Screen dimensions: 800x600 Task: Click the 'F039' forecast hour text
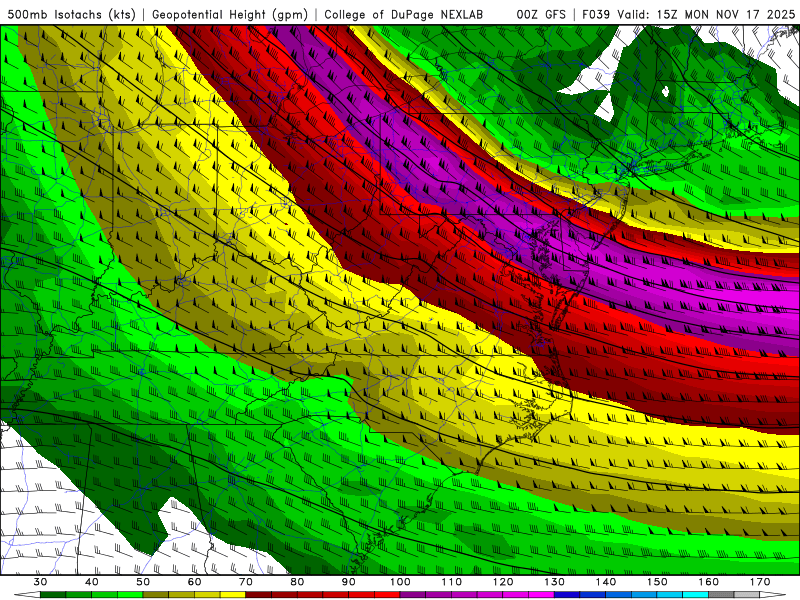tap(596, 14)
